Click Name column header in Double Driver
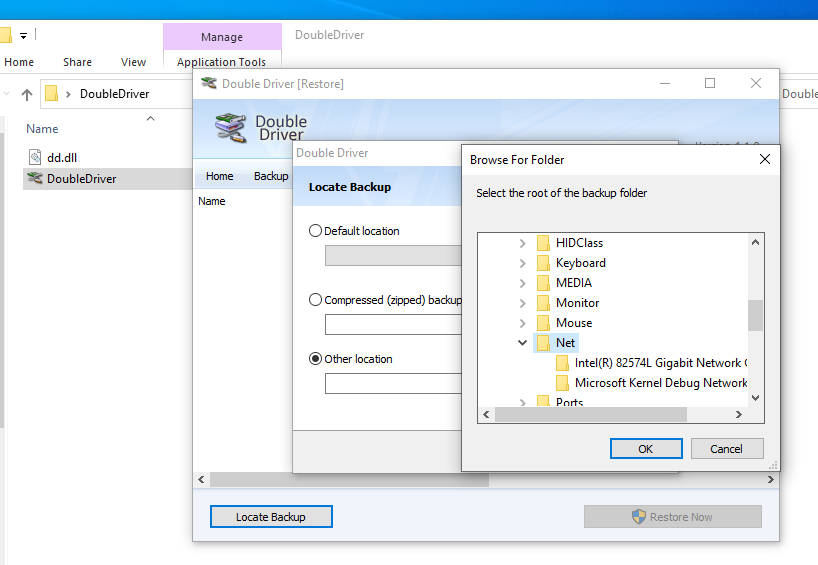Viewport: 818px width, 565px height. tap(212, 201)
